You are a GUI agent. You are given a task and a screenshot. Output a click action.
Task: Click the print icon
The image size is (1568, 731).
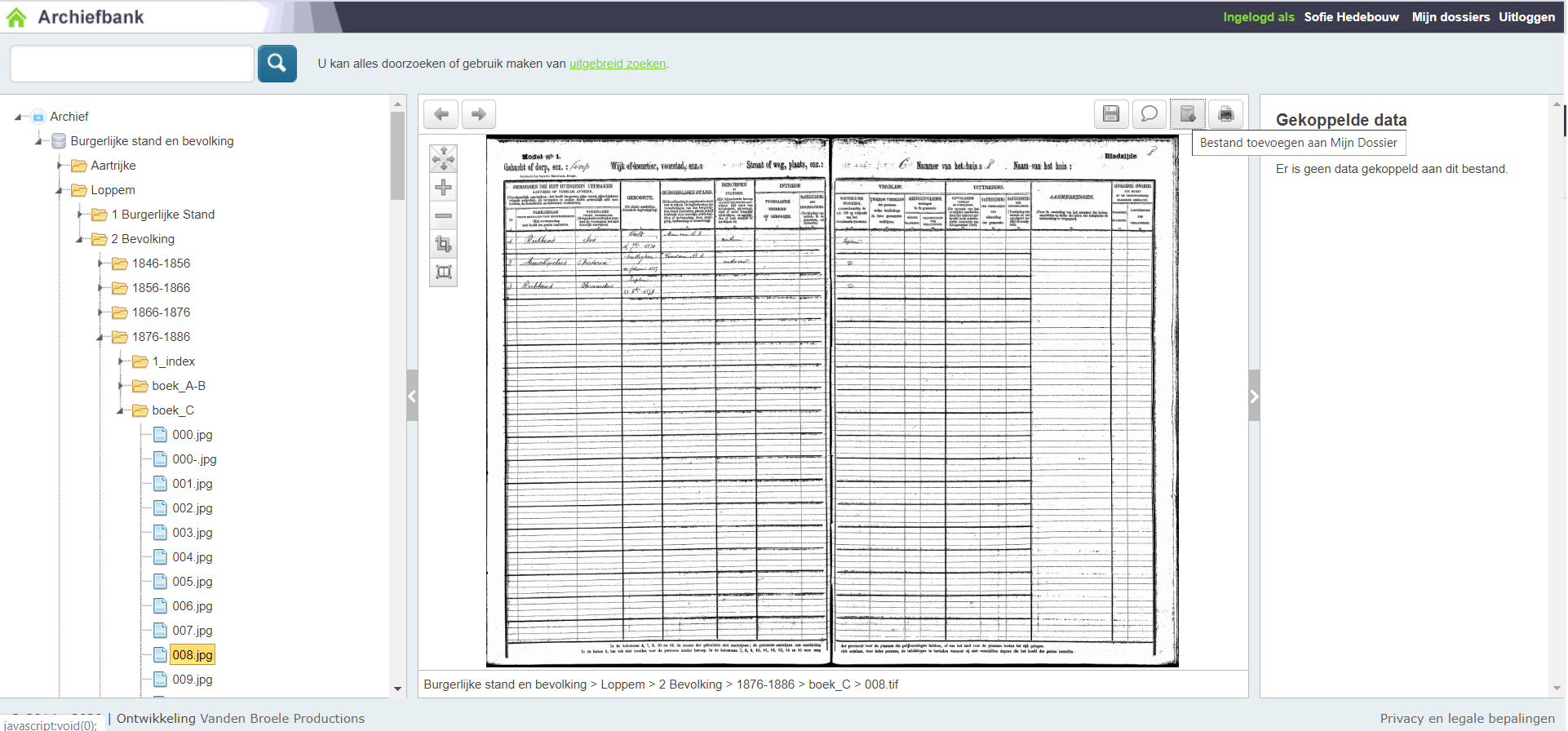pos(1225,114)
